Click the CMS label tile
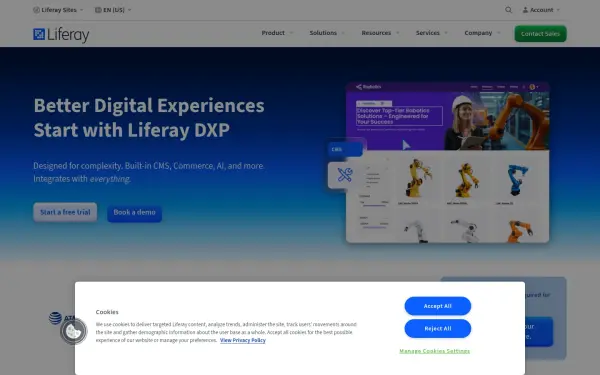The height and width of the screenshot is (375, 600). point(345,149)
